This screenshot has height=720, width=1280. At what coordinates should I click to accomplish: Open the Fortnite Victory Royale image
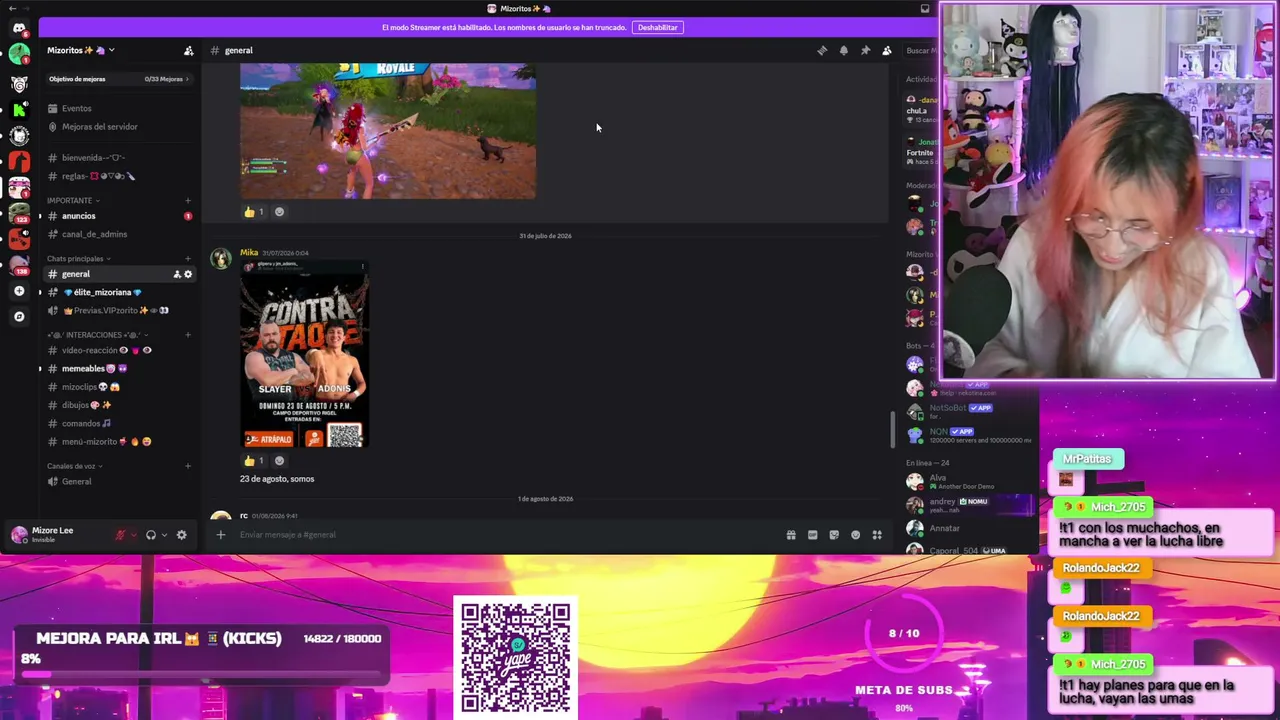(388, 131)
